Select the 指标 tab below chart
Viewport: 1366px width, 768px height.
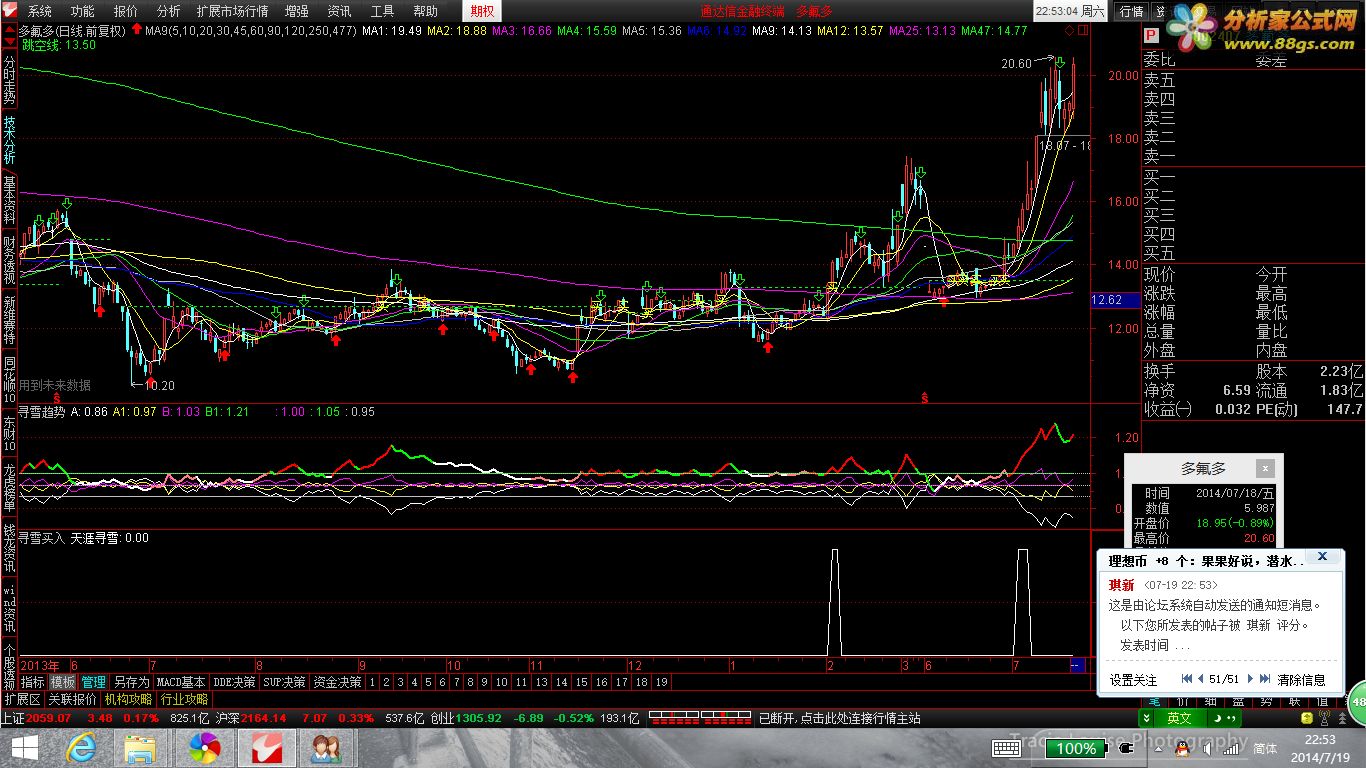pos(33,682)
